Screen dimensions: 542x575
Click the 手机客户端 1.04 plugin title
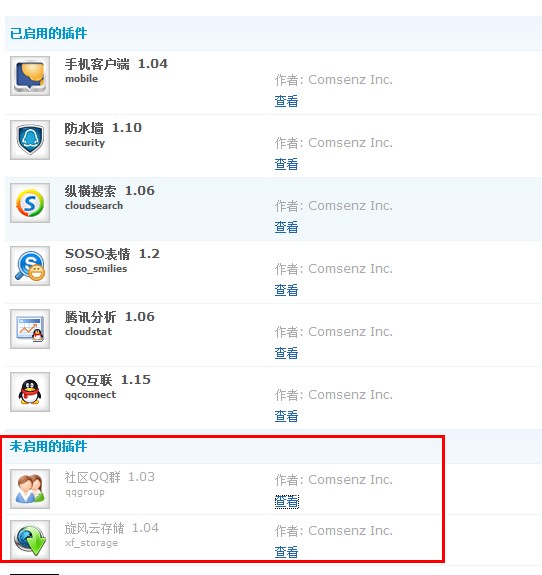pos(116,64)
